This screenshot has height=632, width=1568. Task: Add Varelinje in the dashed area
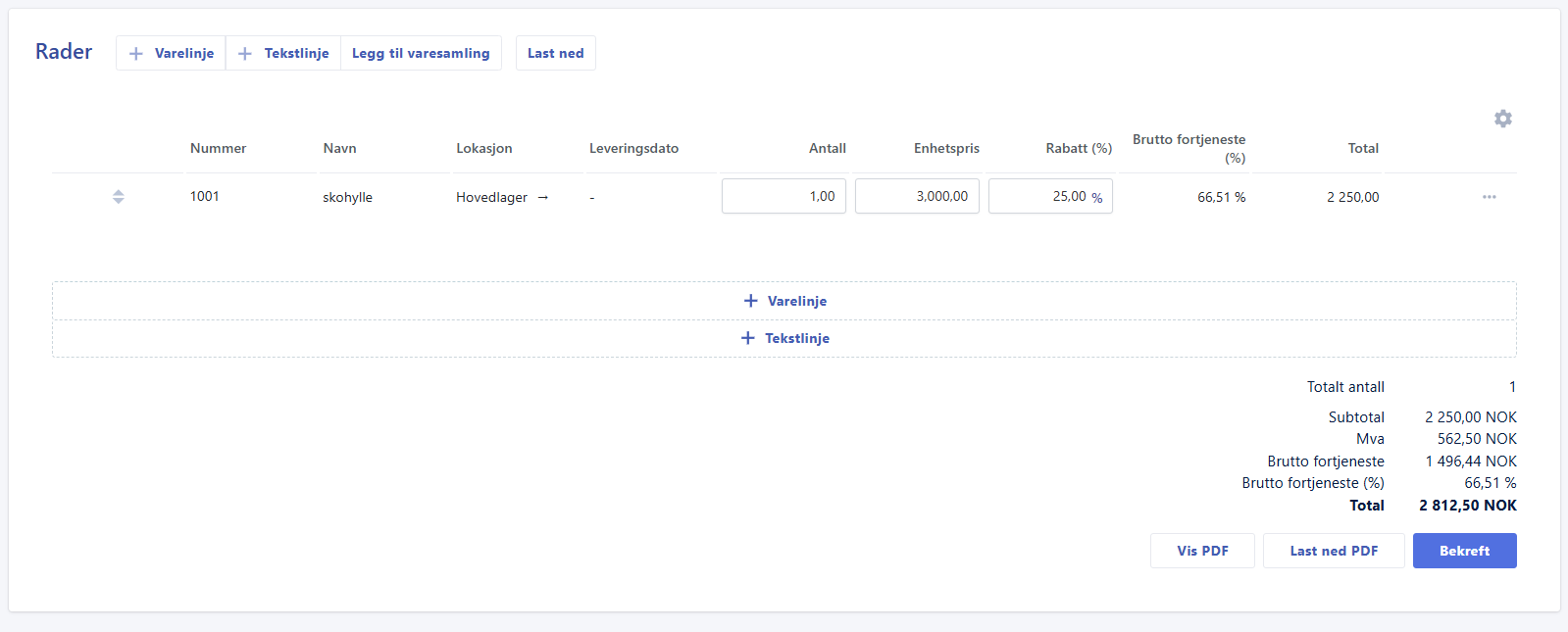[784, 301]
